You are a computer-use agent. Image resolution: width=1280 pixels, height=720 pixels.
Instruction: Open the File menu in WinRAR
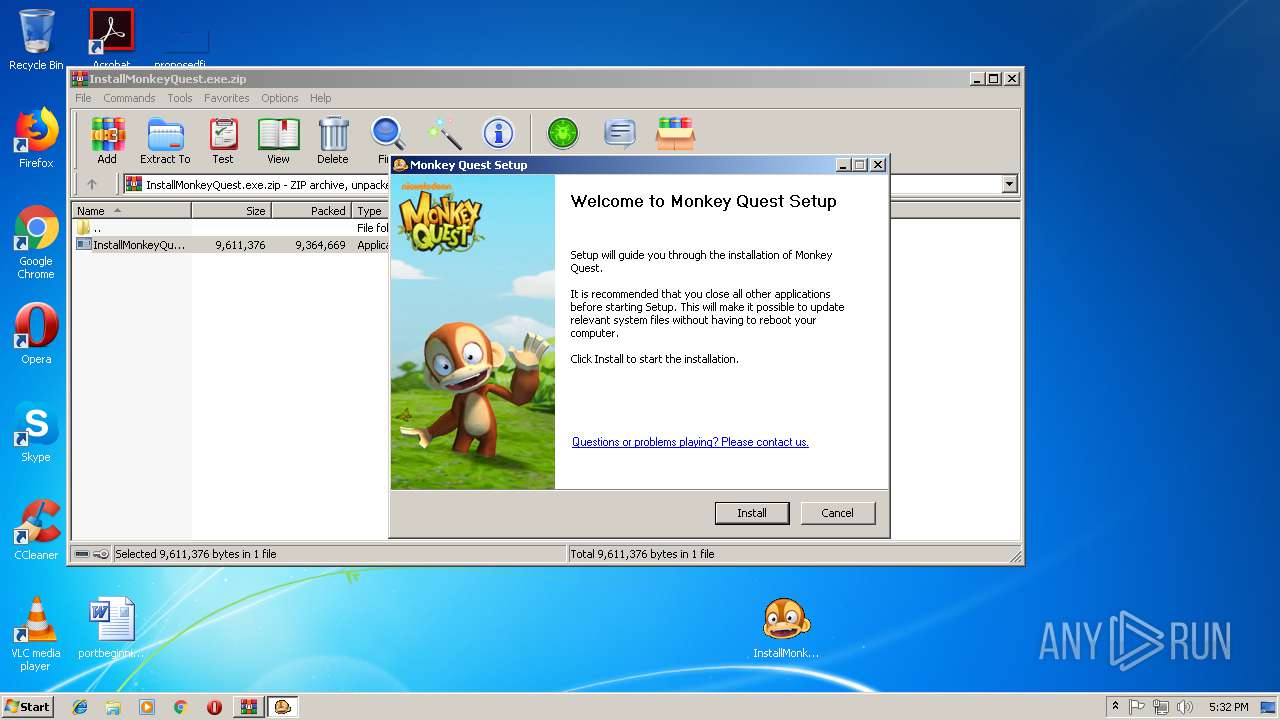pos(83,98)
